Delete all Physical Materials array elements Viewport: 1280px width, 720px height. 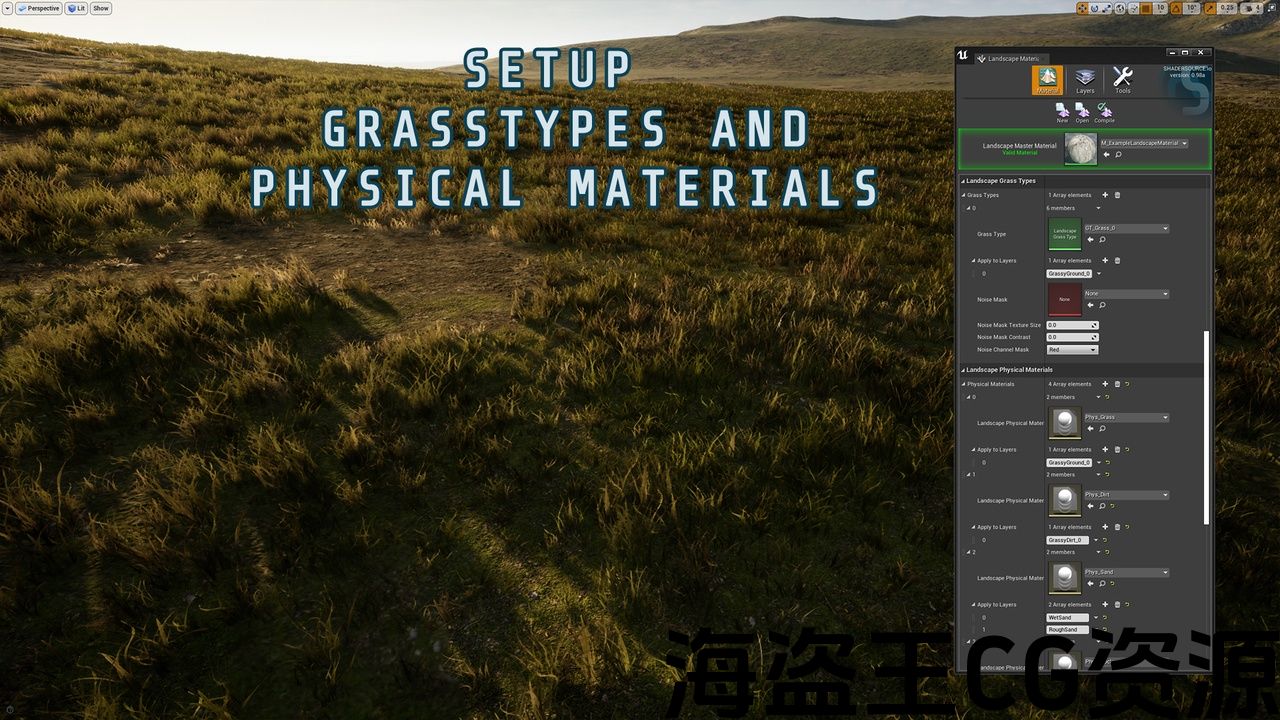point(1117,384)
